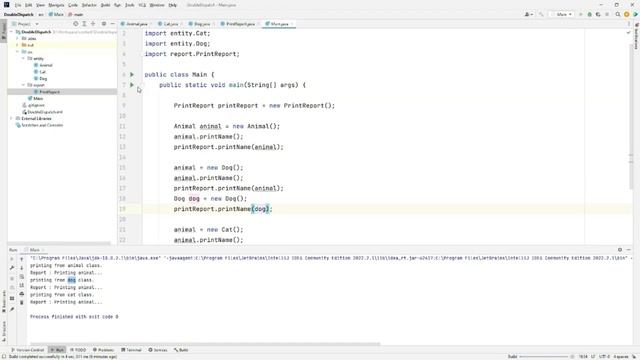This screenshot has width=640, height=360.
Task: Open the TODO tool window button
Action: point(78,350)
